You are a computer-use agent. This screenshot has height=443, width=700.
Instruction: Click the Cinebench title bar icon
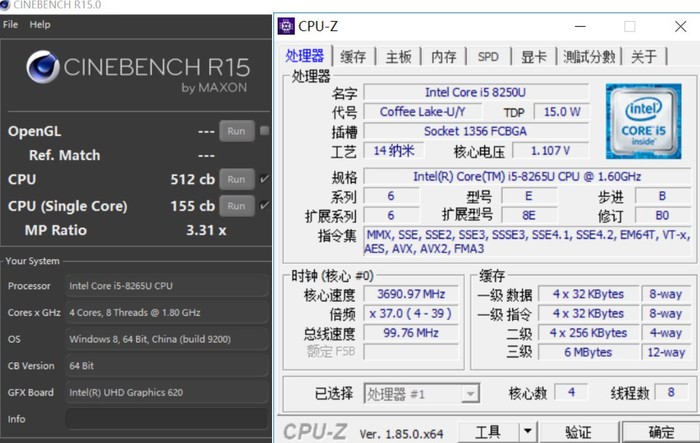coord(4,5)
